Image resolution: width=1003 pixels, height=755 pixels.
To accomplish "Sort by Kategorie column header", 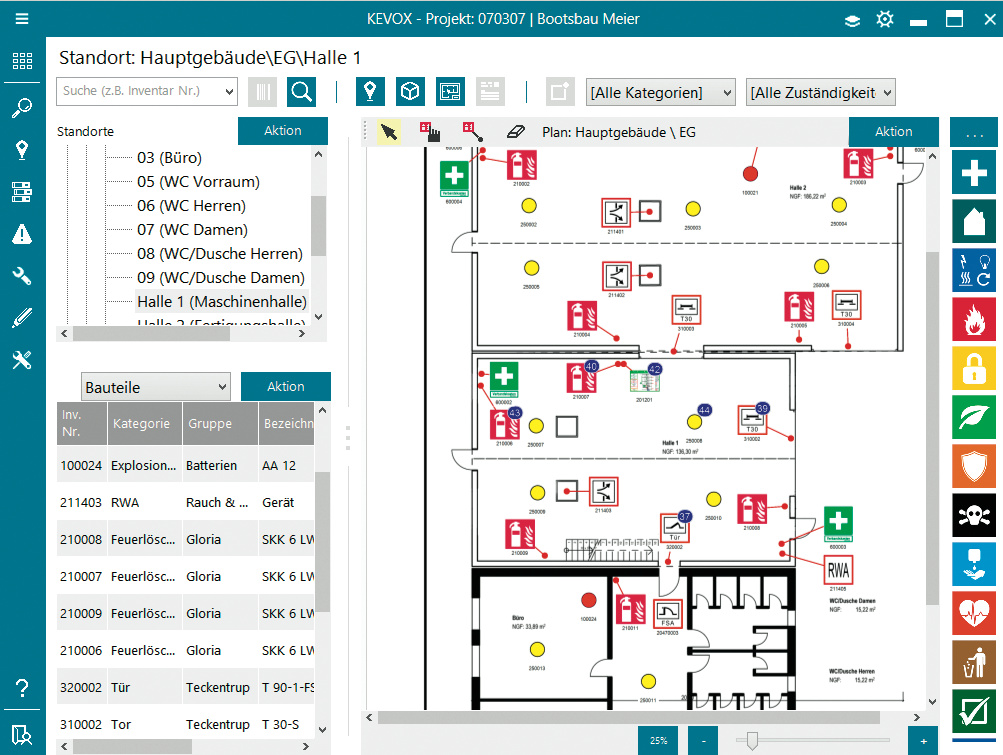I will pos(145,423).
